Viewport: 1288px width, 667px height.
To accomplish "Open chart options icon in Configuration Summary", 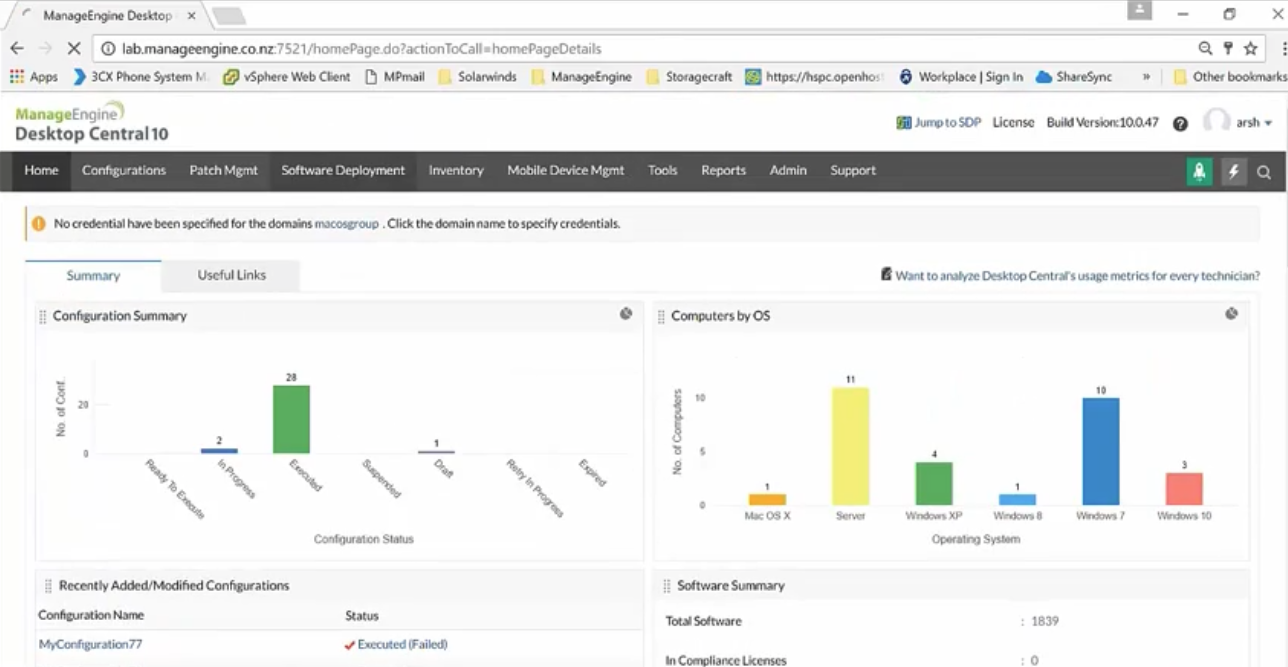I will click(626, 314).
